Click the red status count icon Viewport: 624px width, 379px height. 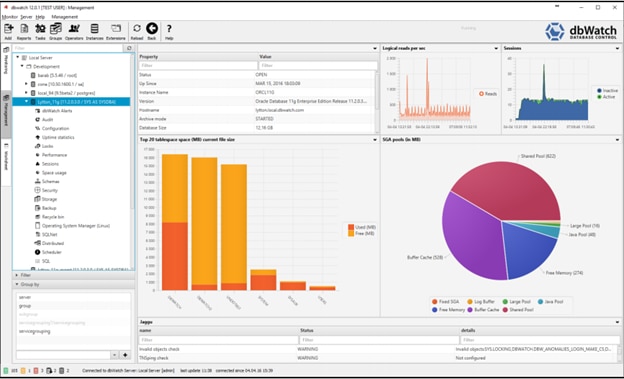pyautogui.click(x=36, y=371)
